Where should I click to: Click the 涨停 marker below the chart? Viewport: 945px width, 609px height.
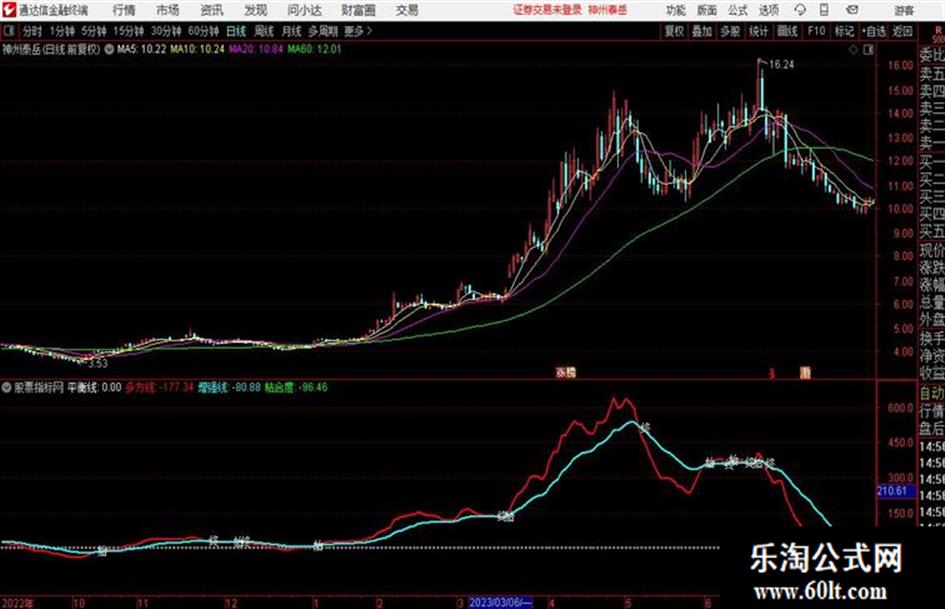click(x=565, y=373)
